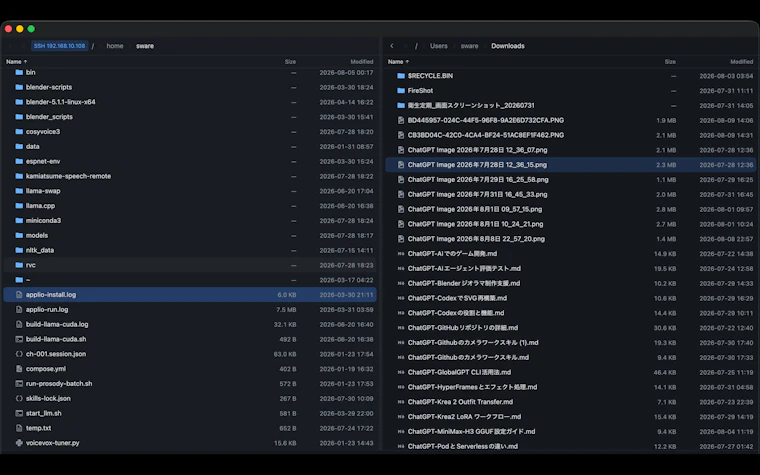Image resolution: width=760 pixels, height=475 pixels.
Task: Click the applio-install.log file icon
Action: pyautogui.click(x=19, y=295)
